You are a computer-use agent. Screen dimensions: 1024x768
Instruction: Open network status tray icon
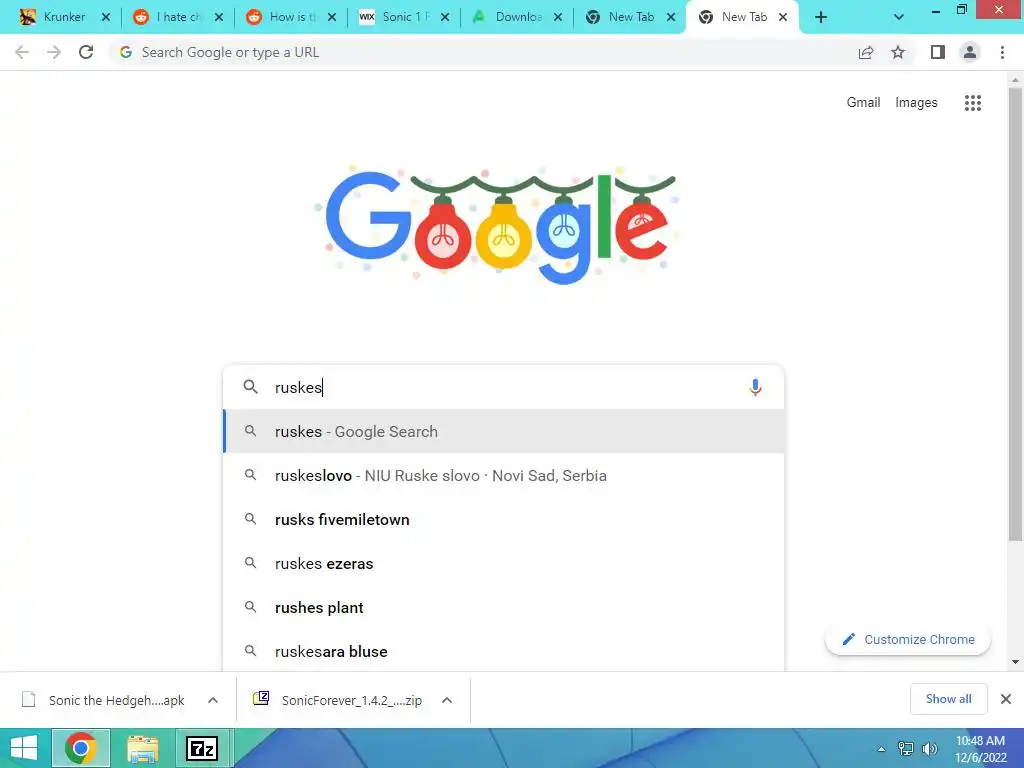tap(906, 749)
